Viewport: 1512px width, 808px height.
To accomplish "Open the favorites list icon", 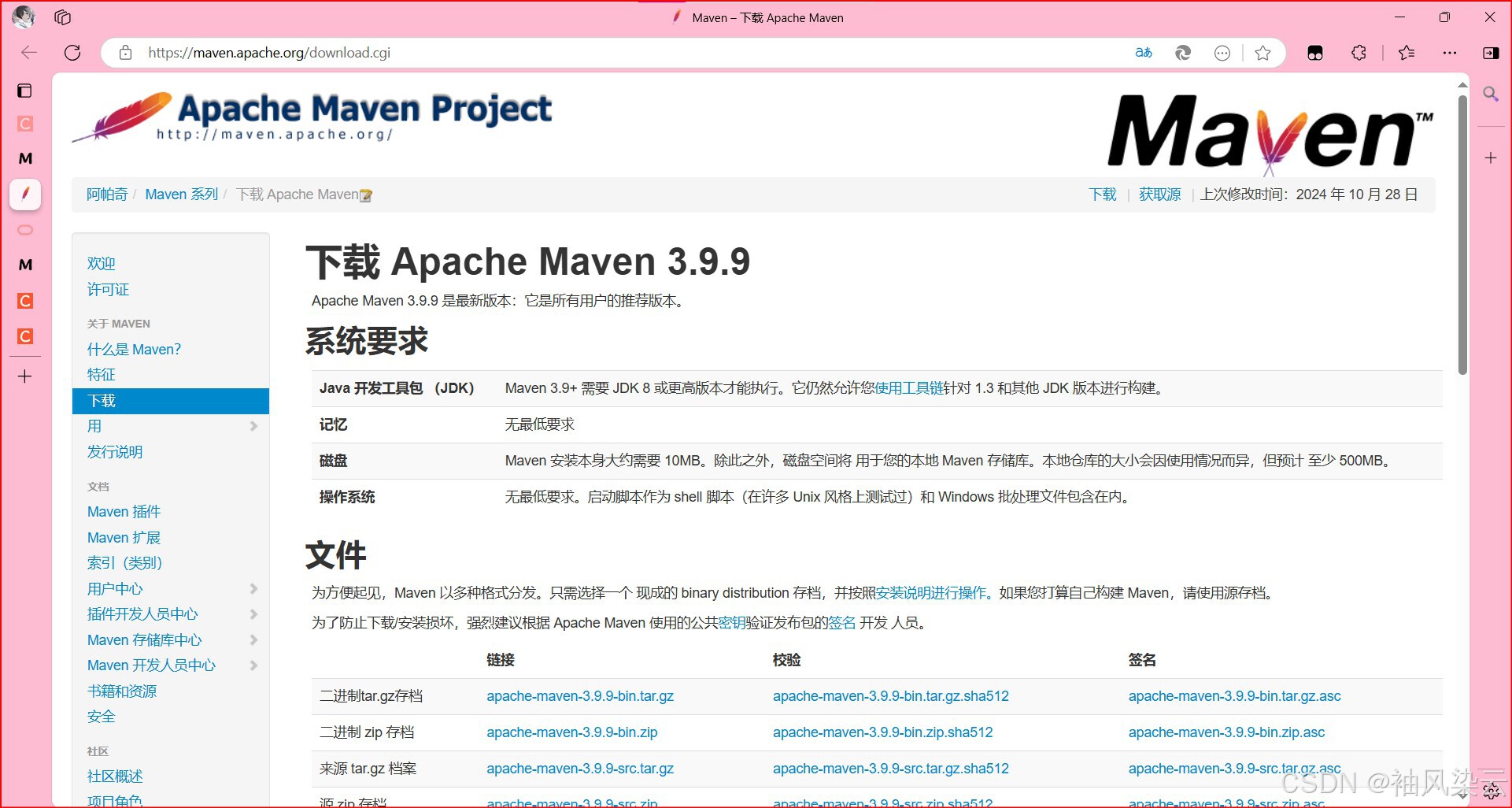I will click(1407, 53).
